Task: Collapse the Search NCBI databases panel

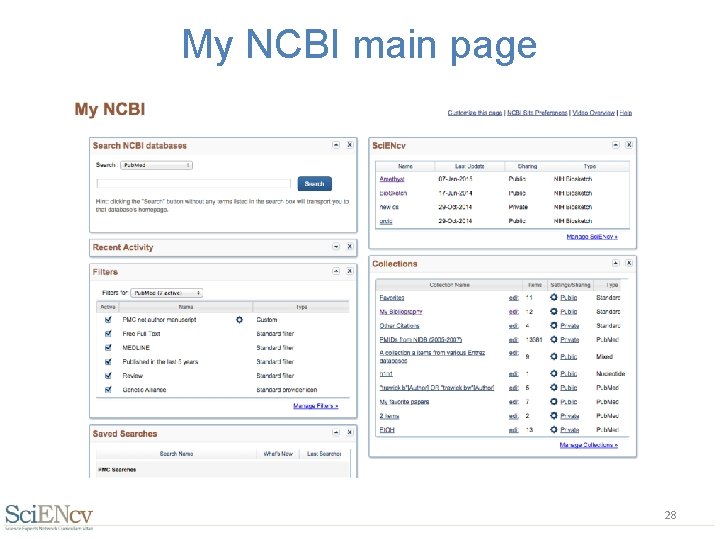Action: coord(336,145)
